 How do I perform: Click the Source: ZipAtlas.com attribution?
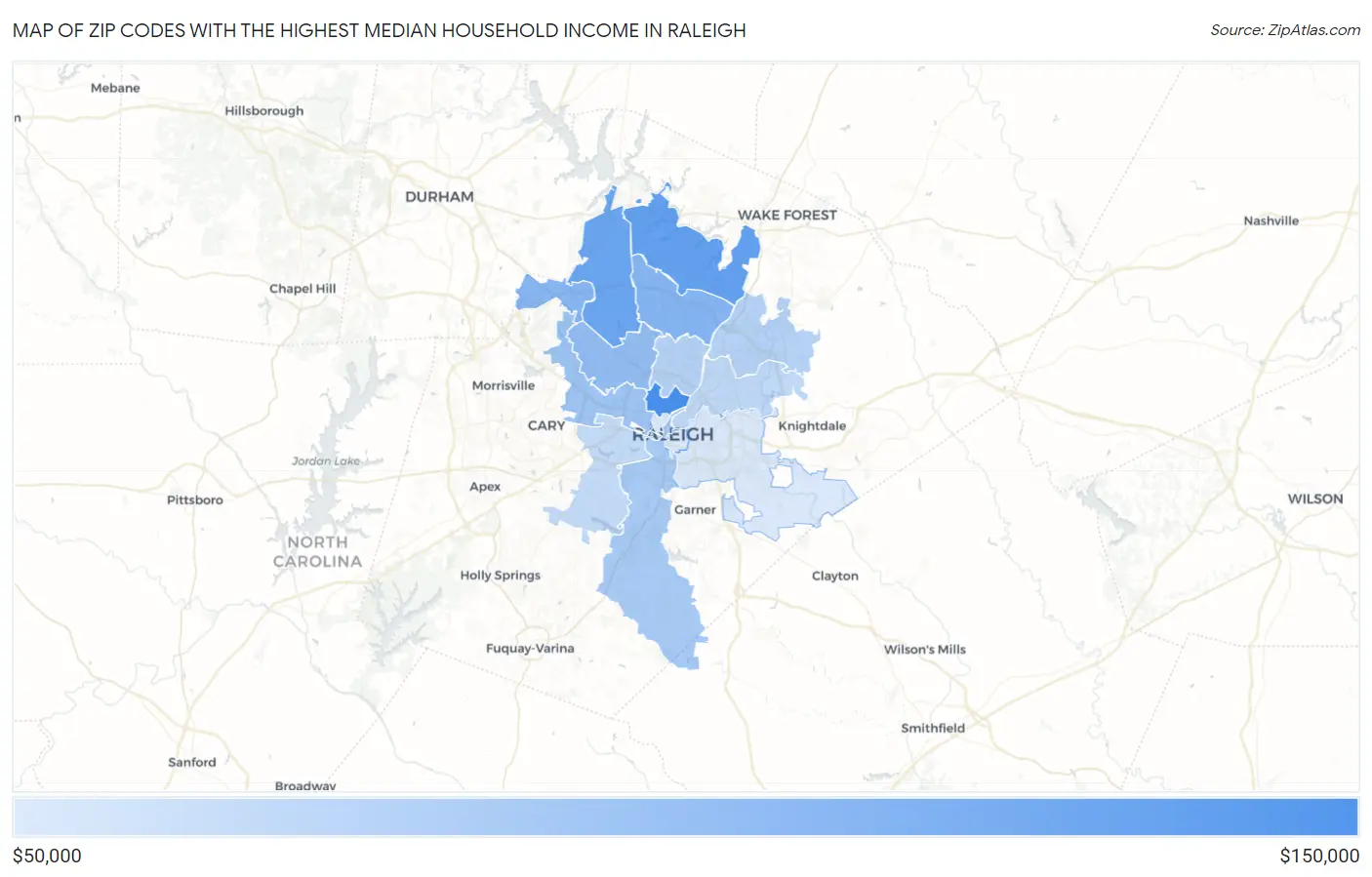pos(1285,30)
